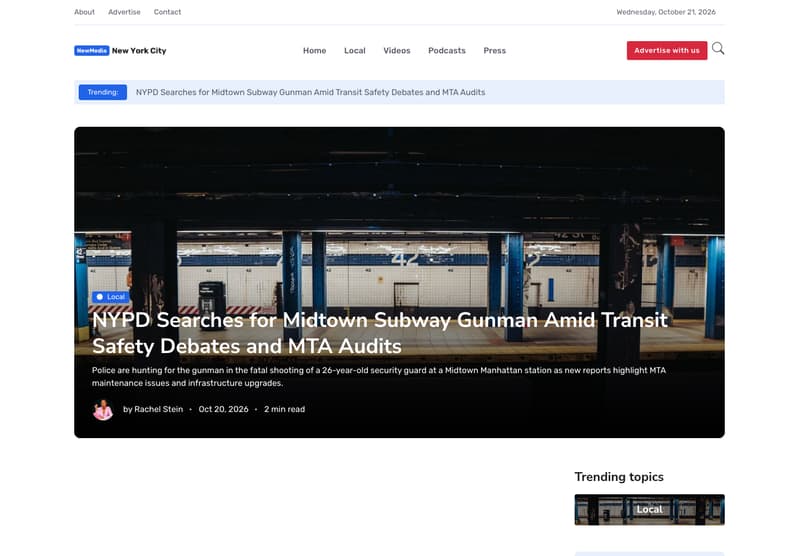Open the Local trending topic thumbnail
This screenshot has height=556, width=800.
coord(649,510)
